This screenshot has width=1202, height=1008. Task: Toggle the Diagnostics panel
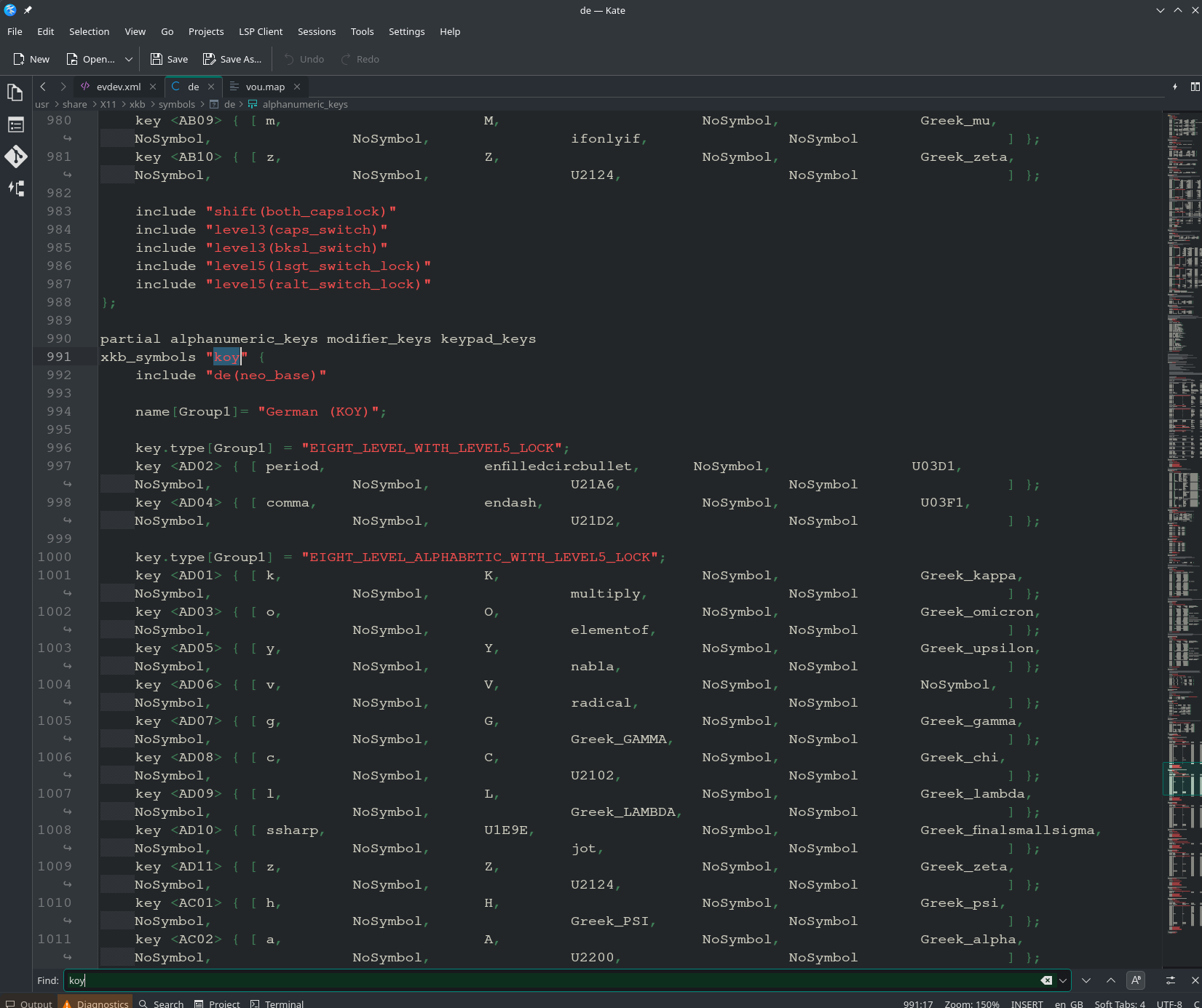[96, 1003]
